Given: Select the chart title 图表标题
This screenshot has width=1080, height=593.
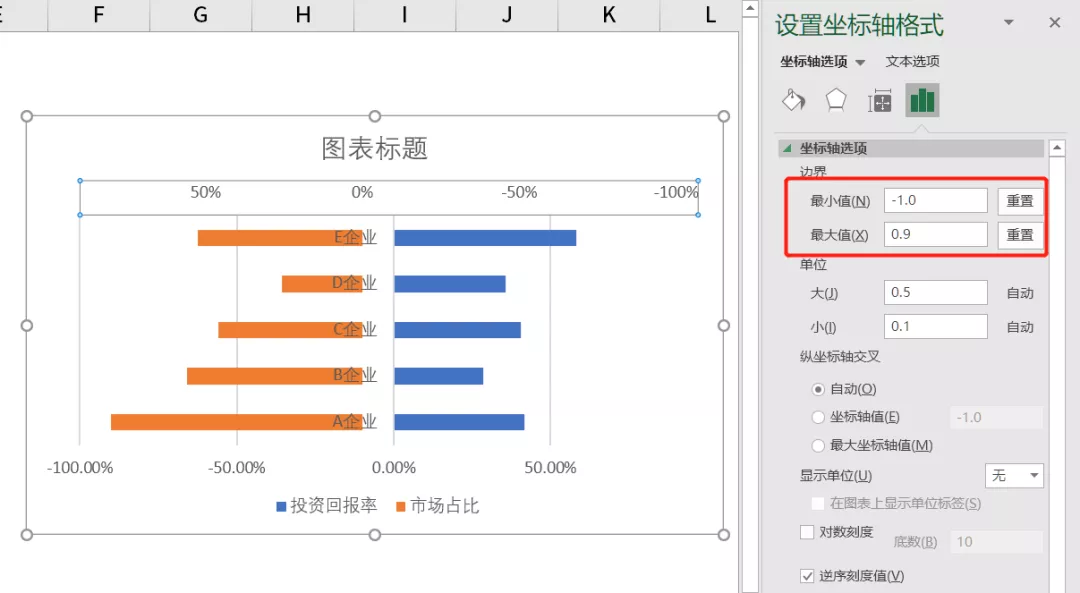Looking at the screenshot, I should pyautogui.click(x=375, y=148).
